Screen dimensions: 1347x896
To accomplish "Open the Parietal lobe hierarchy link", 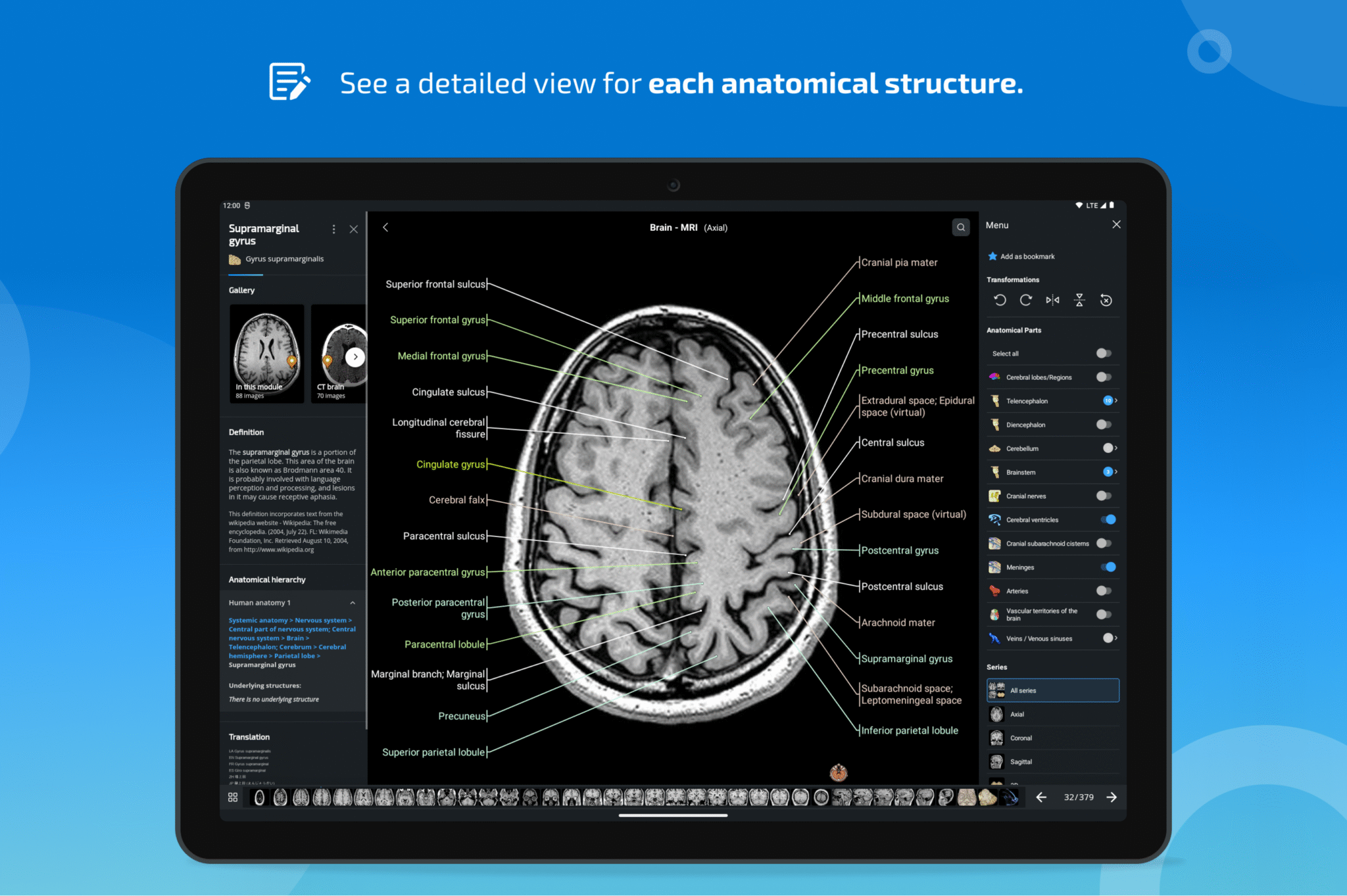I will [x=296, y=655].
